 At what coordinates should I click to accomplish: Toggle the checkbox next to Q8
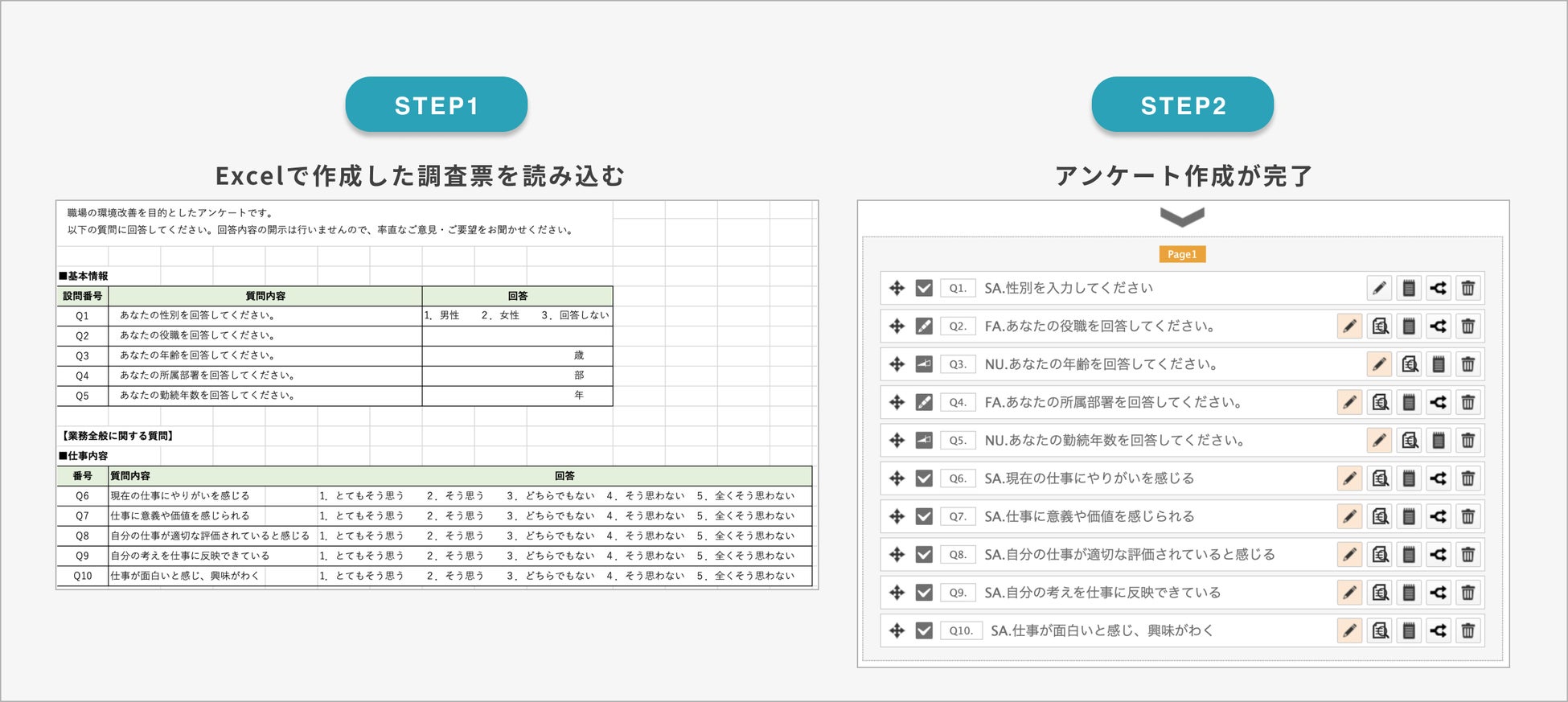pyautogui.click(x=924, y=554)
